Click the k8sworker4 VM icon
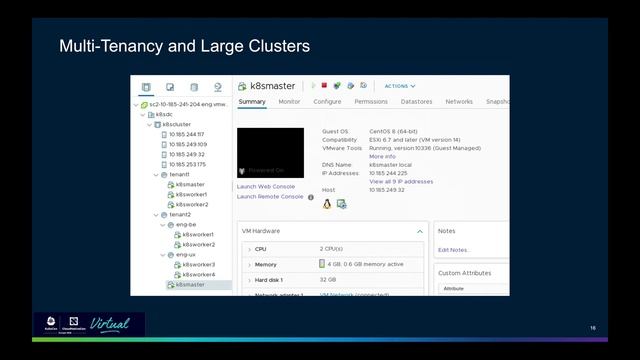 (178, 275)
